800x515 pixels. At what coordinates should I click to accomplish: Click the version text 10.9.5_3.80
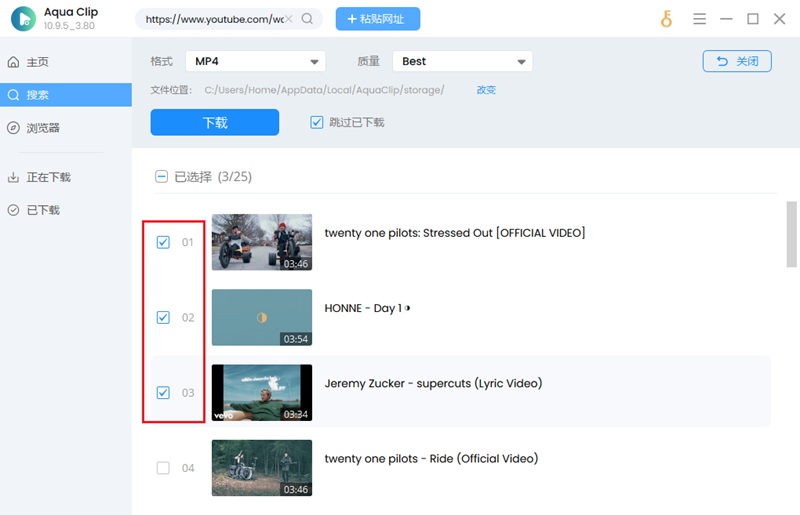point(69,26)
